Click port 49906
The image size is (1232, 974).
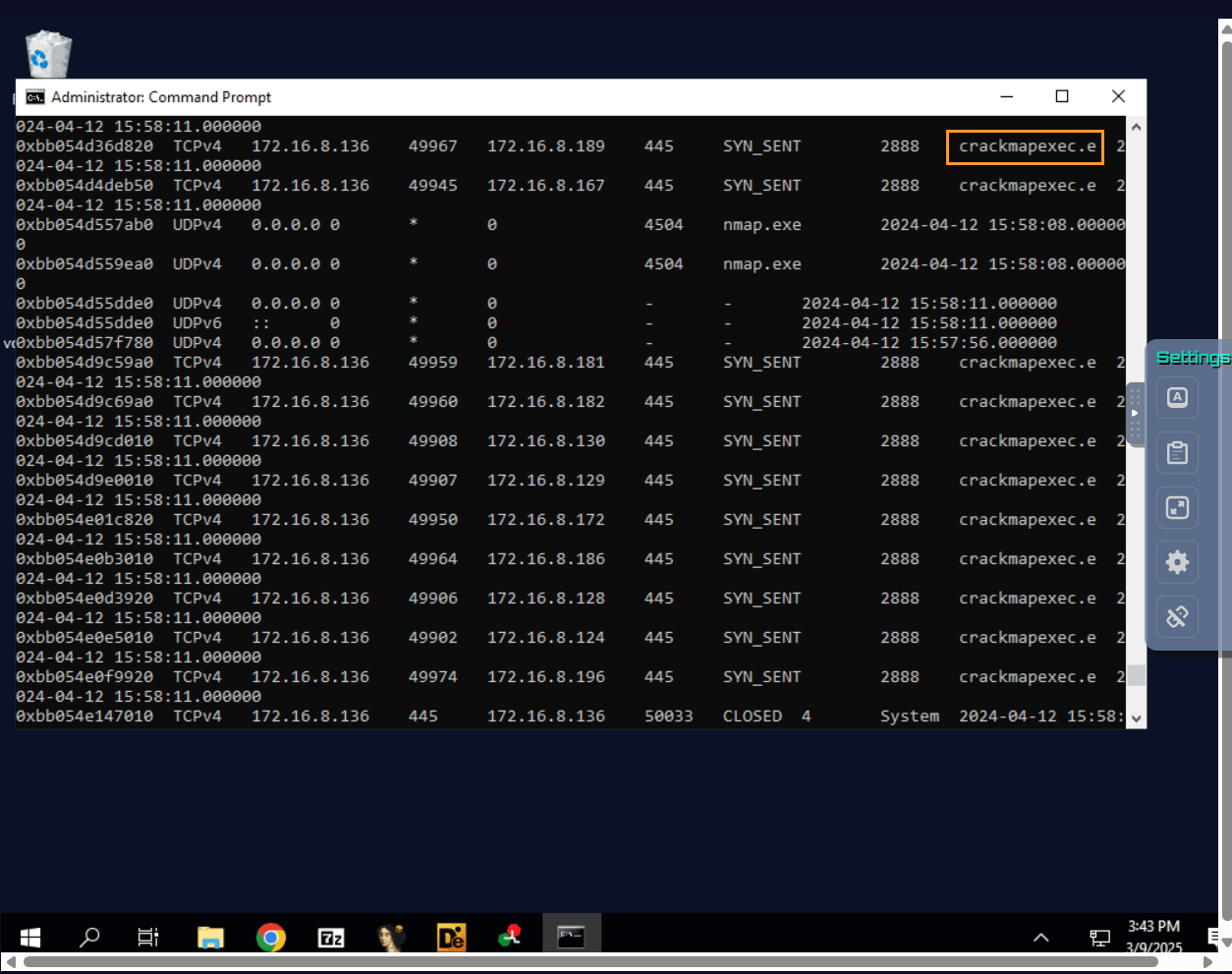coord(433,599)
